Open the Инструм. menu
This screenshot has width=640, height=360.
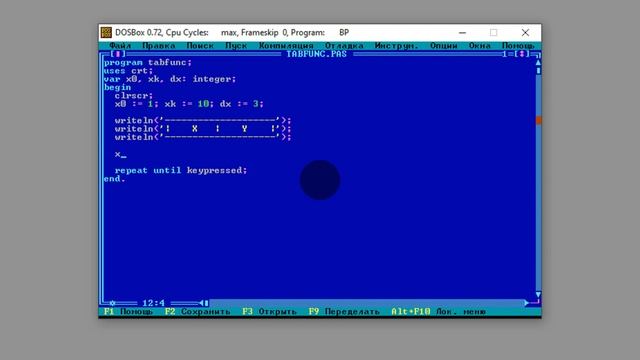[x=396, y=46]
